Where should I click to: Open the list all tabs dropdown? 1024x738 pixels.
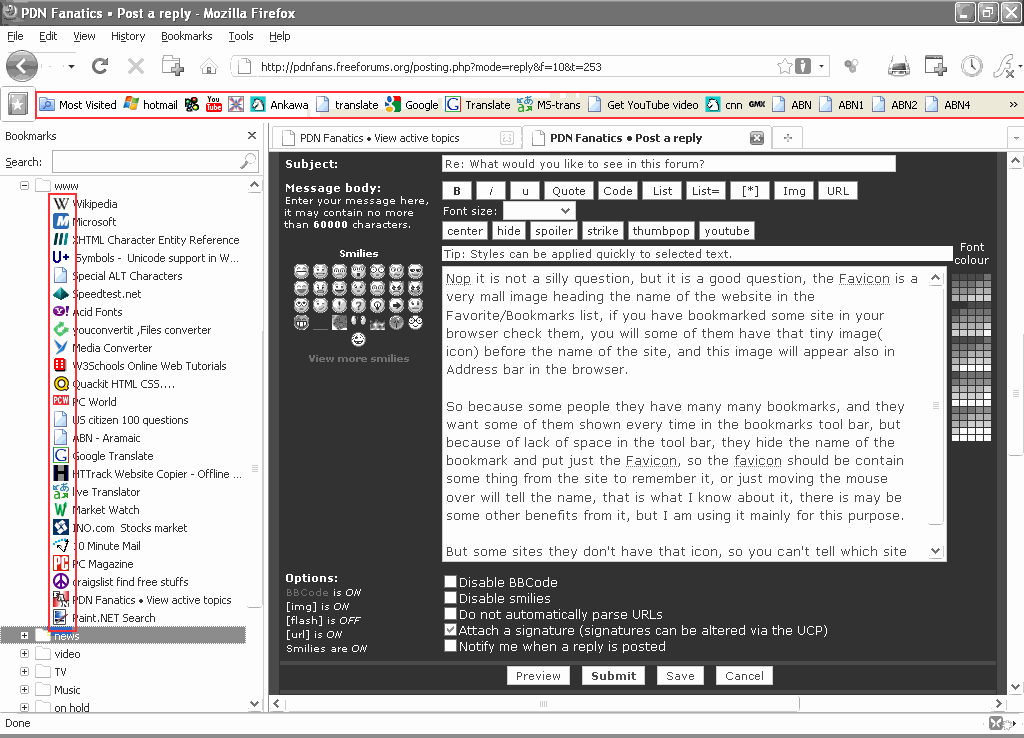tap(1016, 138)
